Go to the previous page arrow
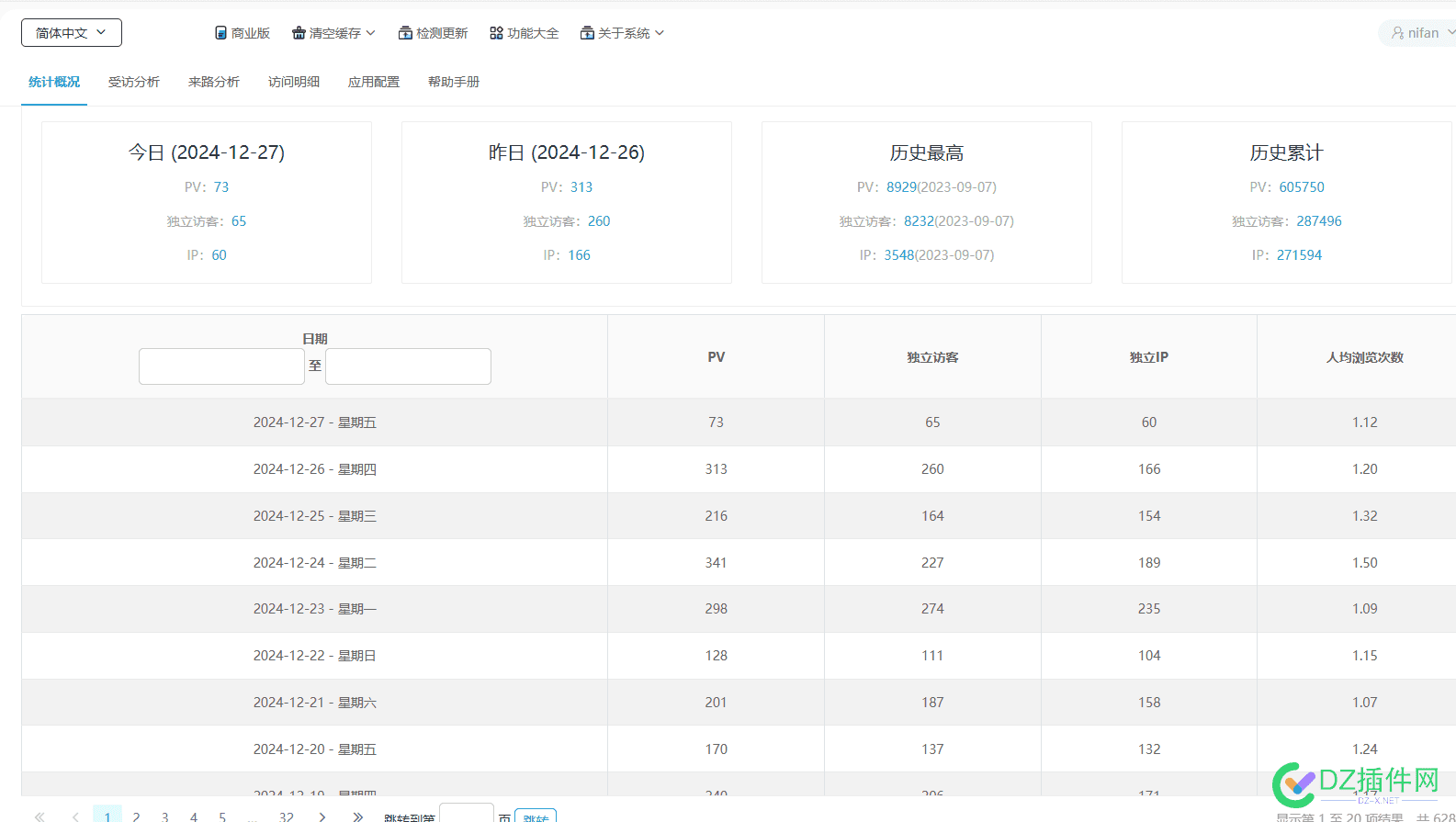 click(75, 816)
